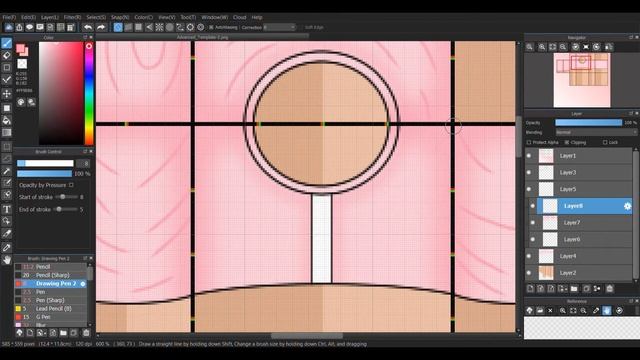The width and height of the screenshot is (640, 360).
Task: Toggle the Clipping checkbox
Action: pos(567,142)
